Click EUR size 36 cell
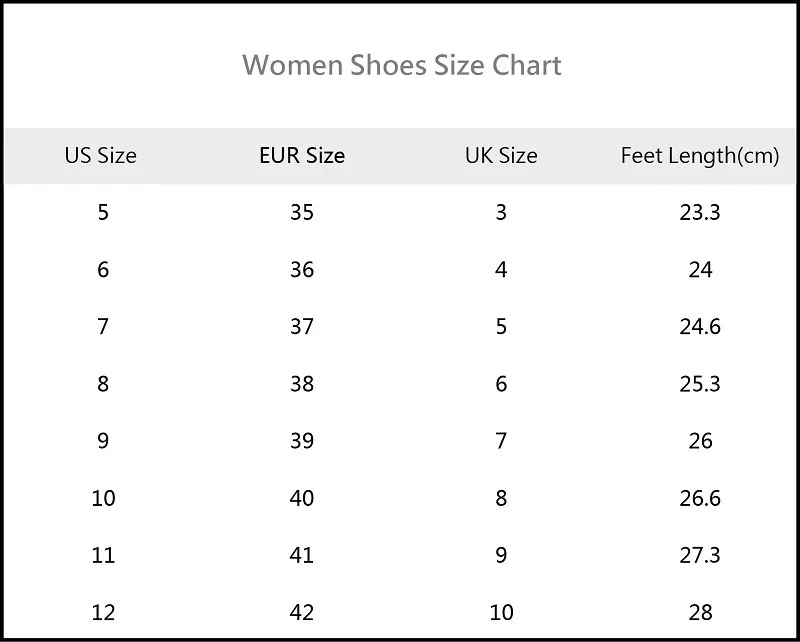 point(302,270)
